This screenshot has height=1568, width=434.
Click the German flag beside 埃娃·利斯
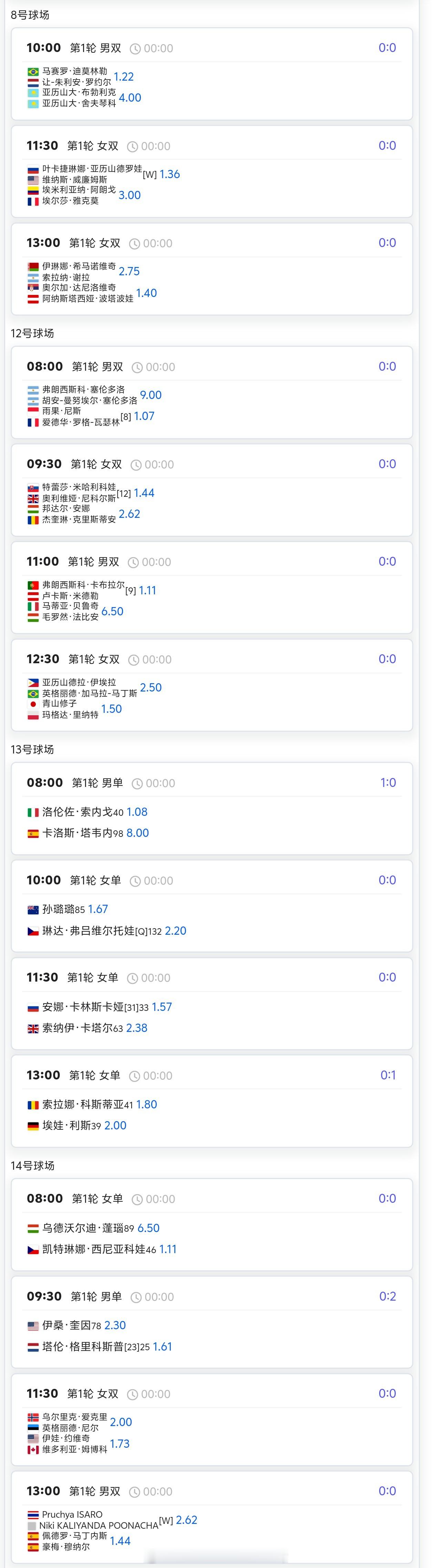33,1126
